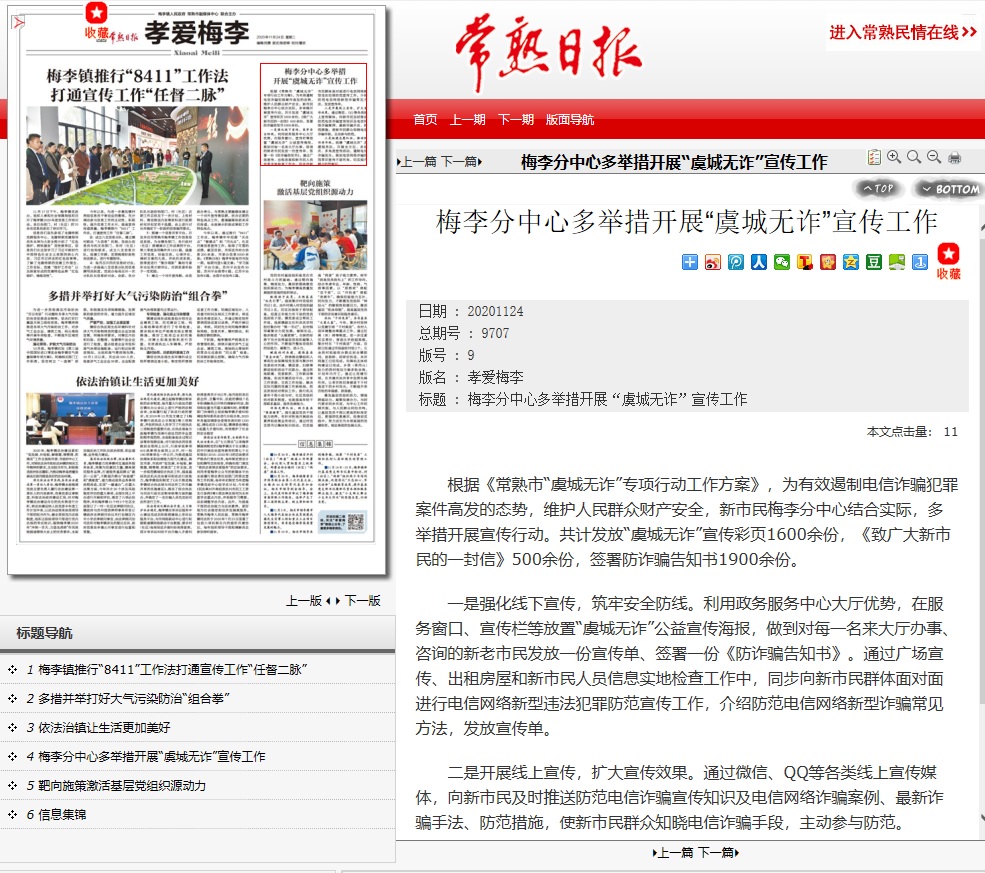Share to Douban using green 豆 icon
Screen dimensions: 985x873
[874, 262]
